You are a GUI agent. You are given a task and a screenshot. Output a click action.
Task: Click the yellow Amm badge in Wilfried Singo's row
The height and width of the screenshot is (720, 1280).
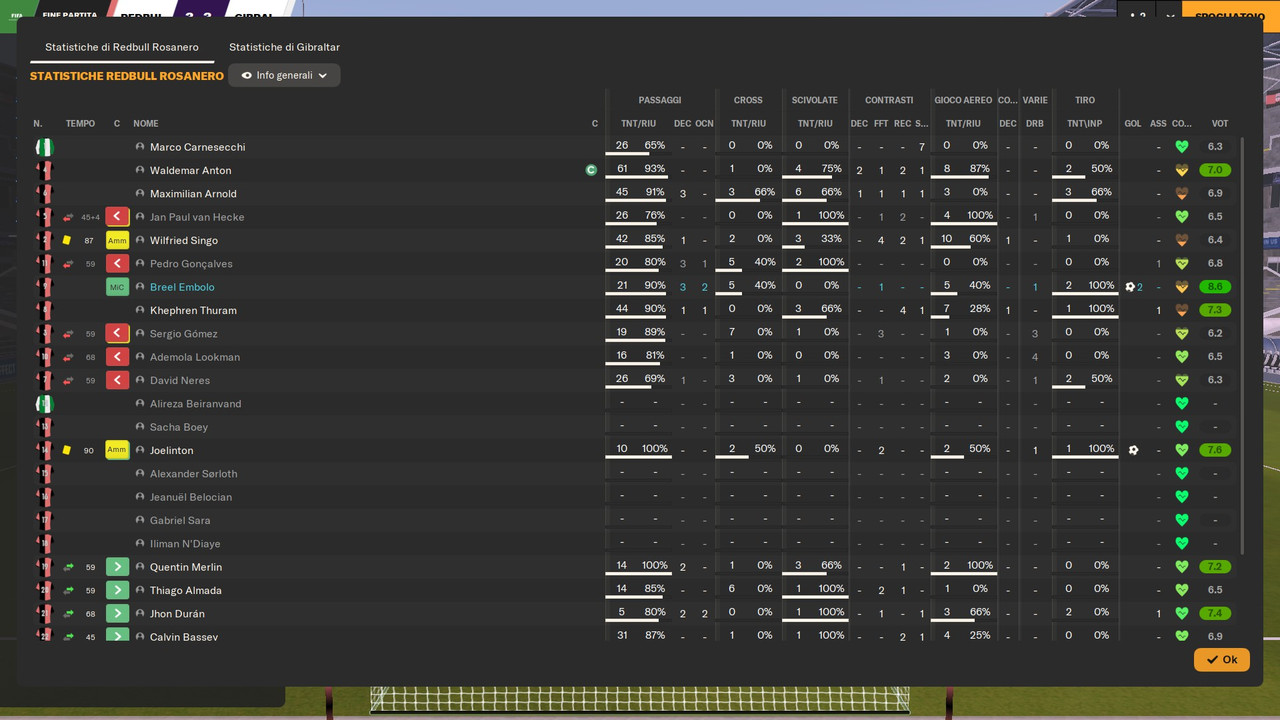[x=117, y=240]
